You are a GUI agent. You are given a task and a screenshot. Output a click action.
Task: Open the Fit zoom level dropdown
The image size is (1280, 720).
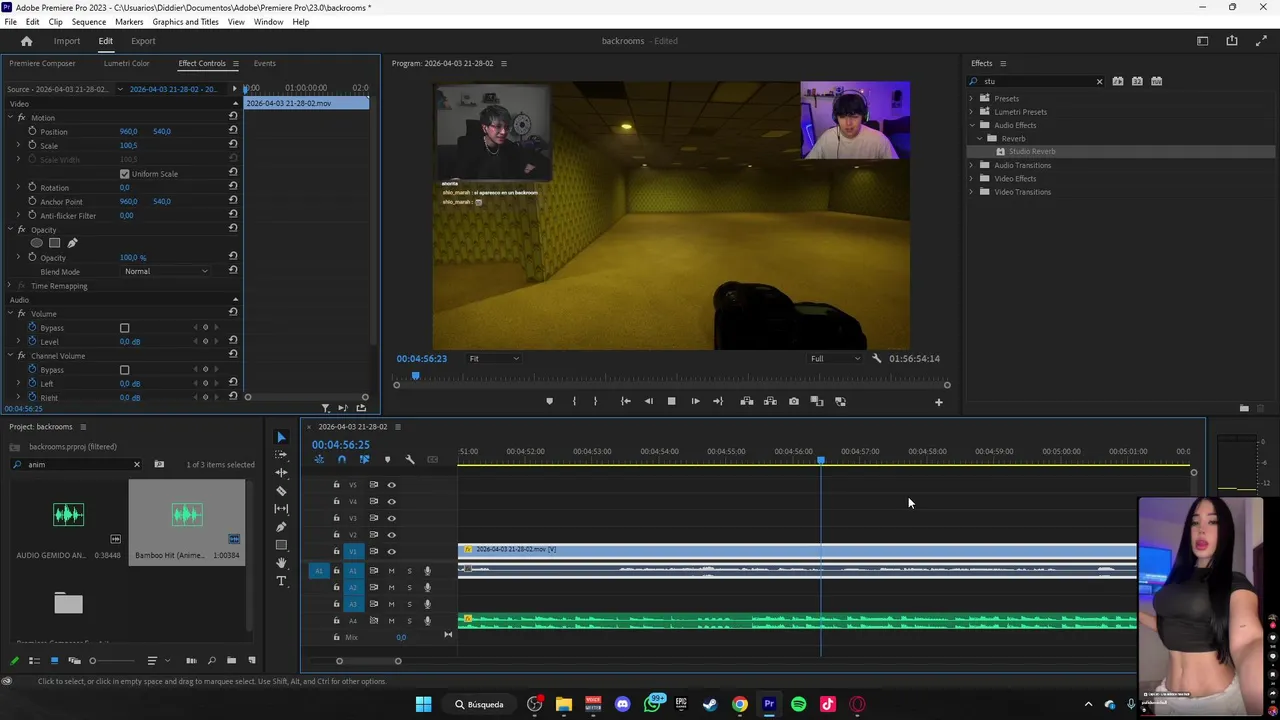[494, 359]
